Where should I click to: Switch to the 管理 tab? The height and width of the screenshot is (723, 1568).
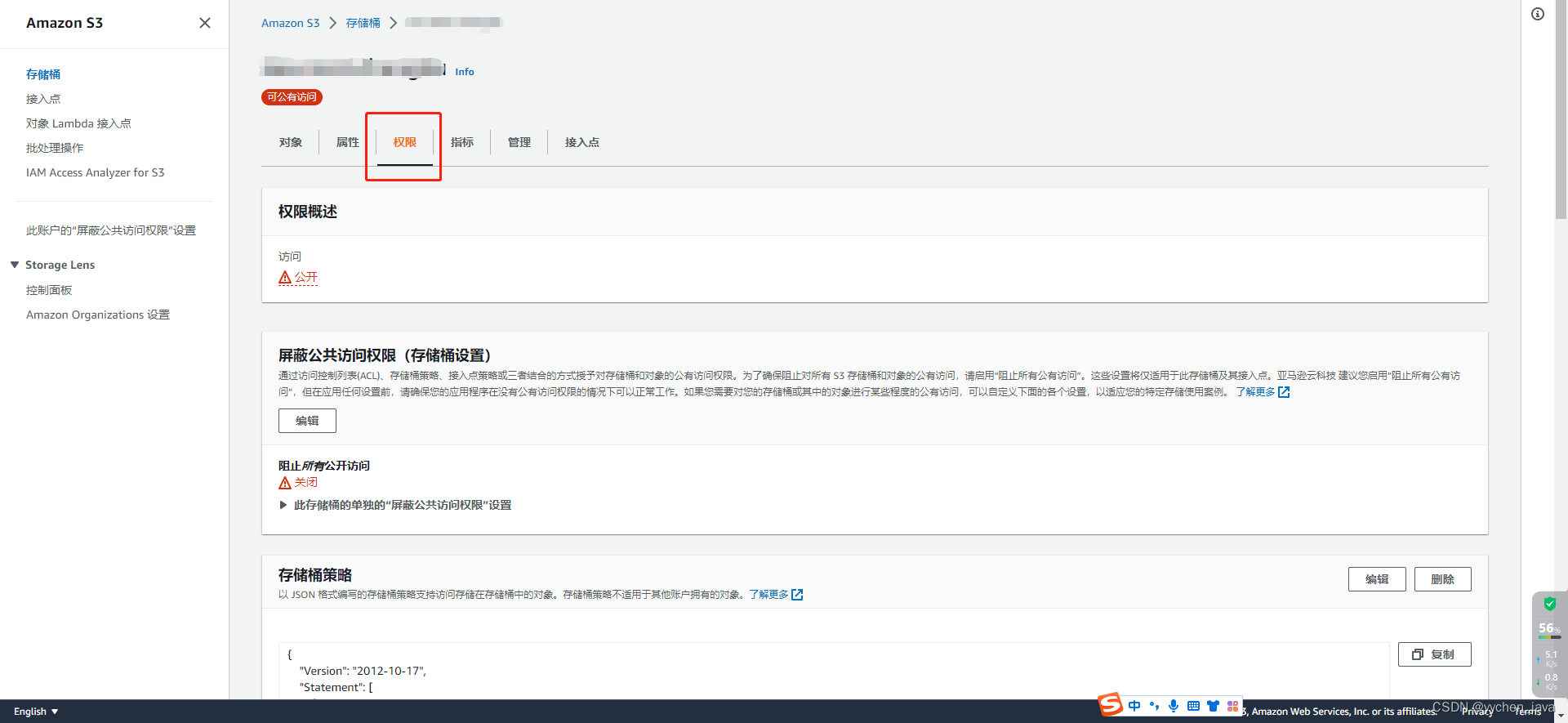(519, 142)
